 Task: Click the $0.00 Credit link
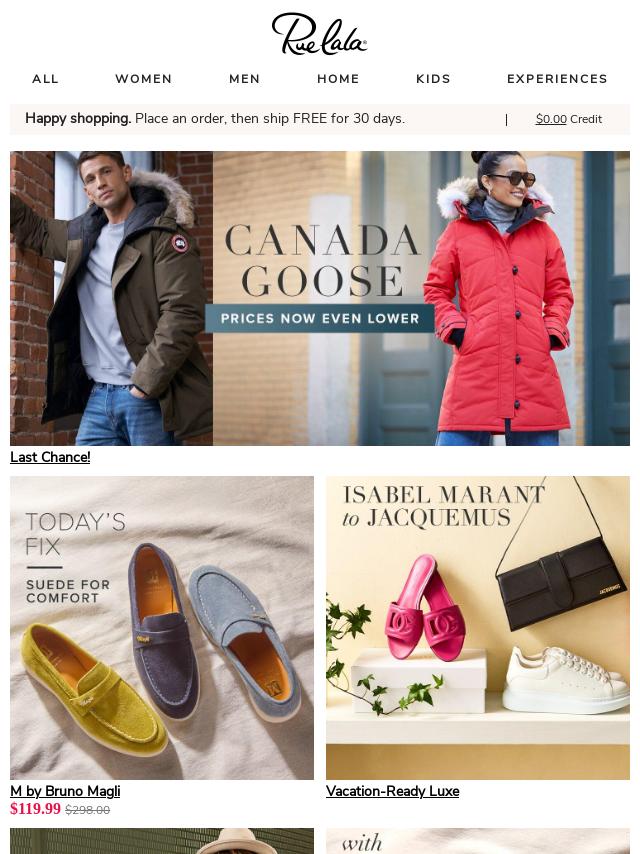coord(569,119)
